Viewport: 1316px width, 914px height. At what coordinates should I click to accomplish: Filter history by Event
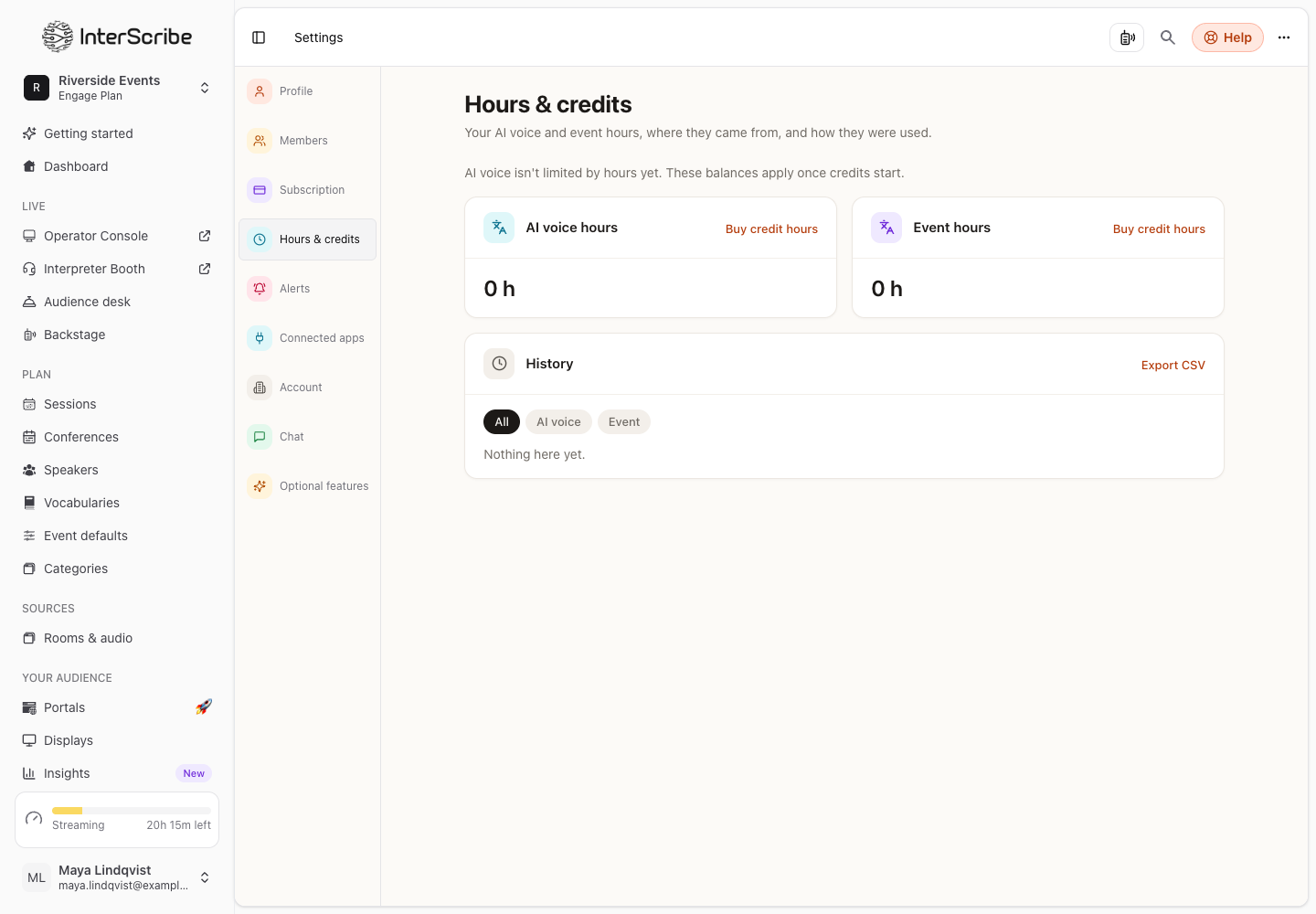[x=624, y=421]
